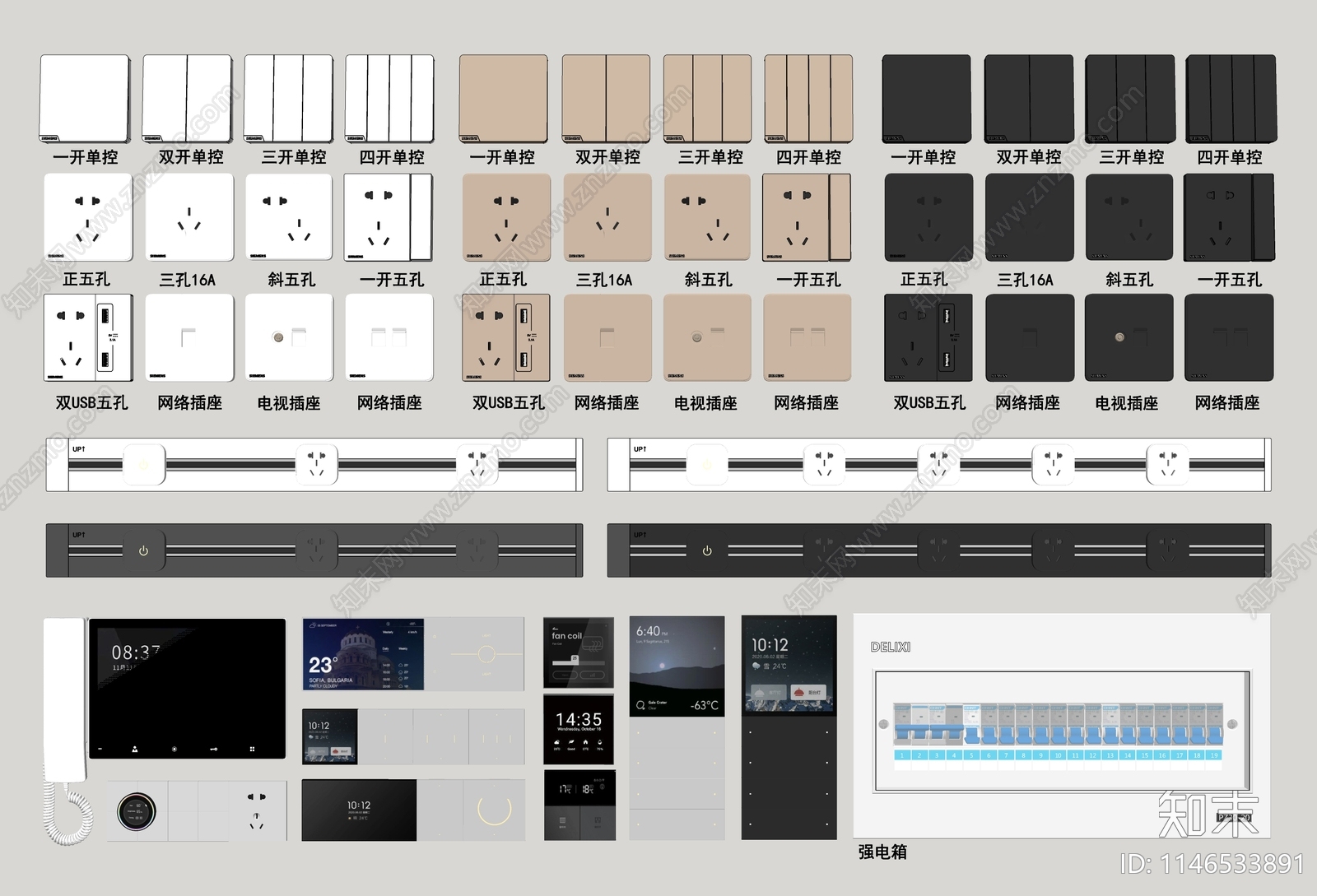This screenshot has height=896, width=1317.
Task: Select the black three-gang 三开单控 switch
Action: pos(1129,99)
